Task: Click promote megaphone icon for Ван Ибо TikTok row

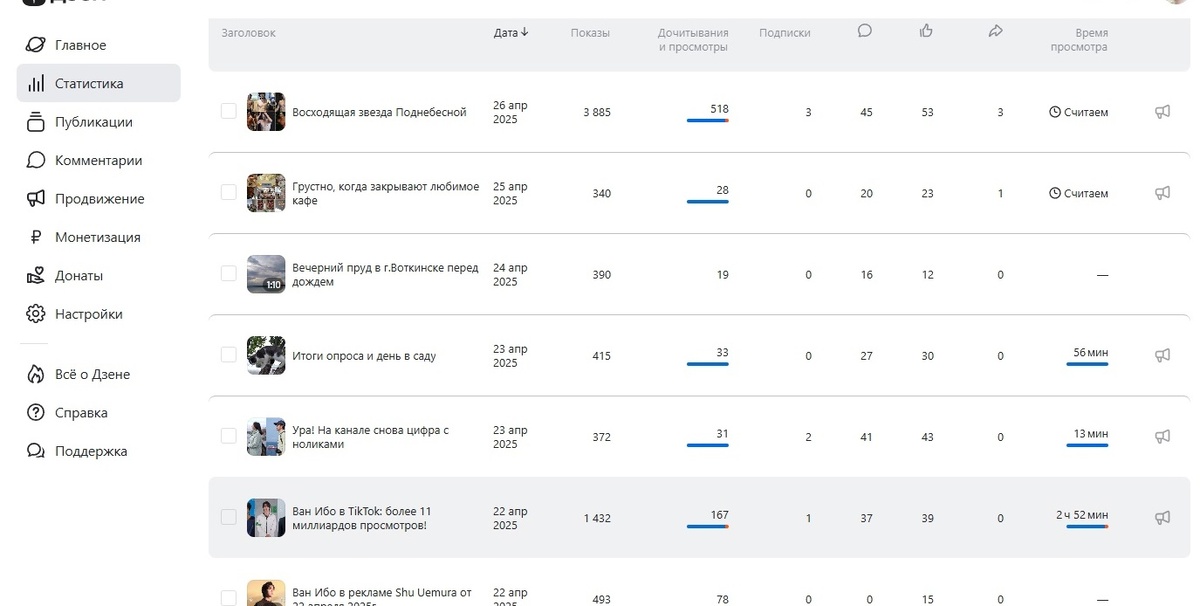Action: pos(1162,517)
